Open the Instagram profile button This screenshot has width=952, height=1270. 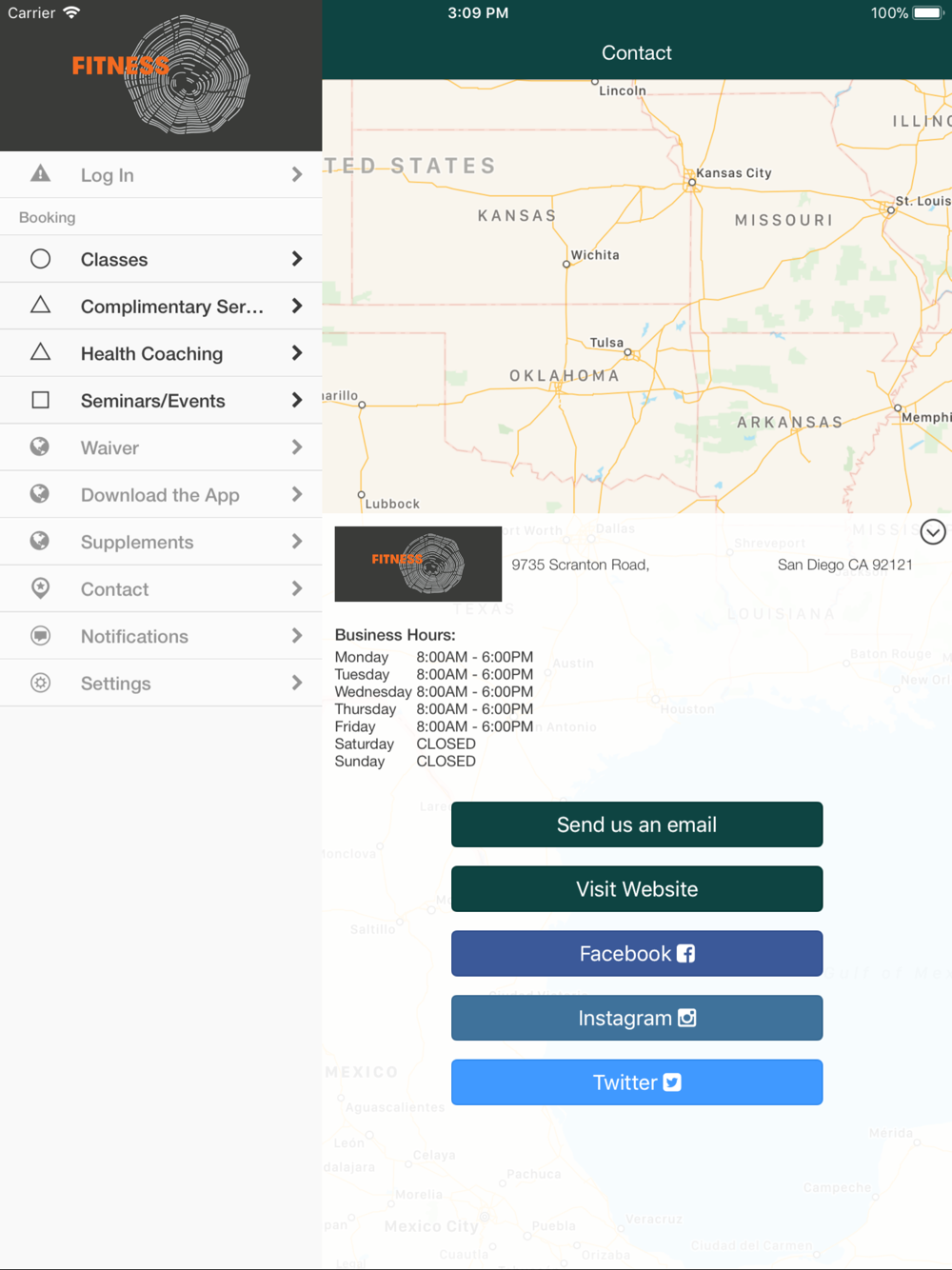click(x=637, y=1018)
